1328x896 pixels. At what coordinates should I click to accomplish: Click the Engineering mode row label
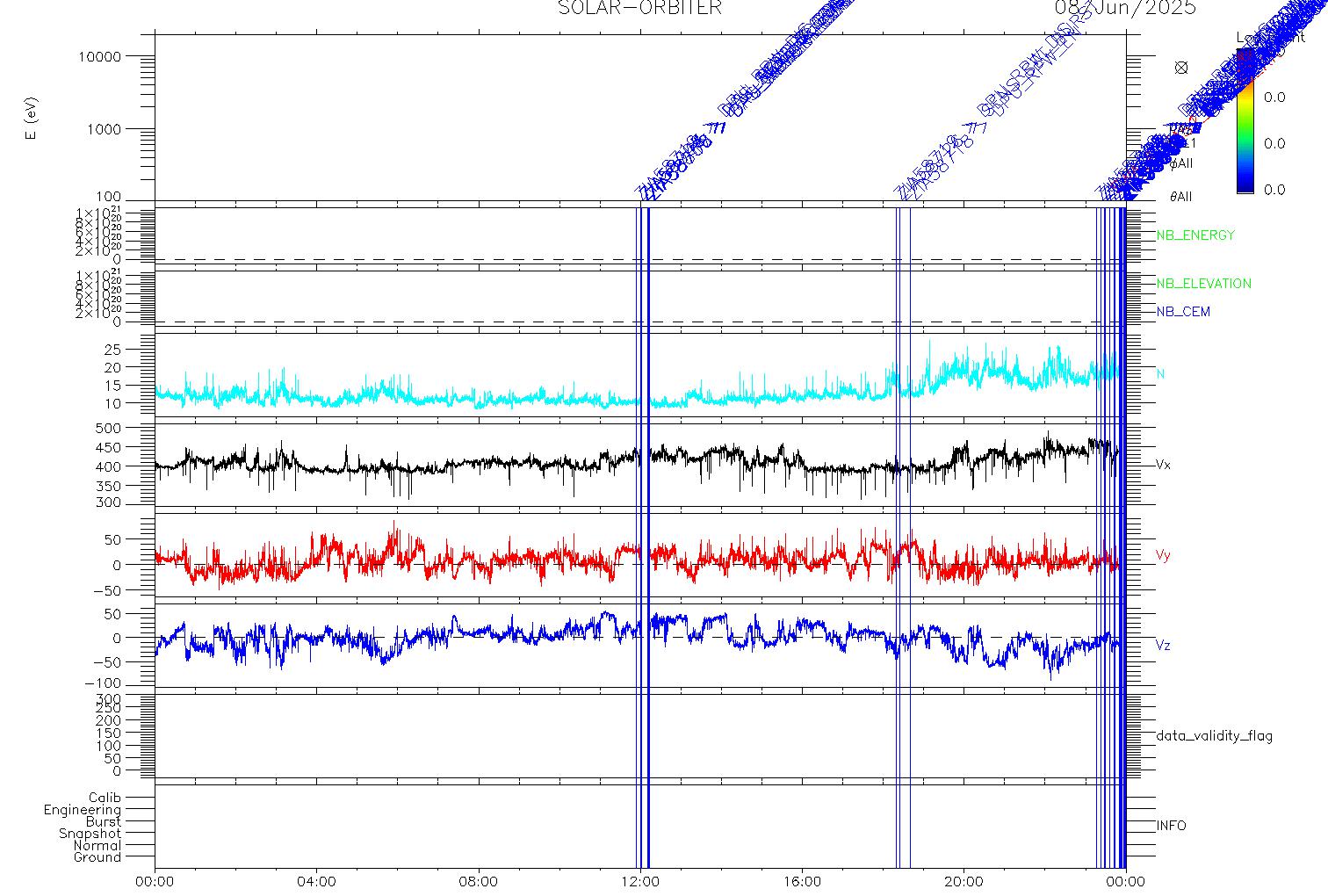(83, 811)
